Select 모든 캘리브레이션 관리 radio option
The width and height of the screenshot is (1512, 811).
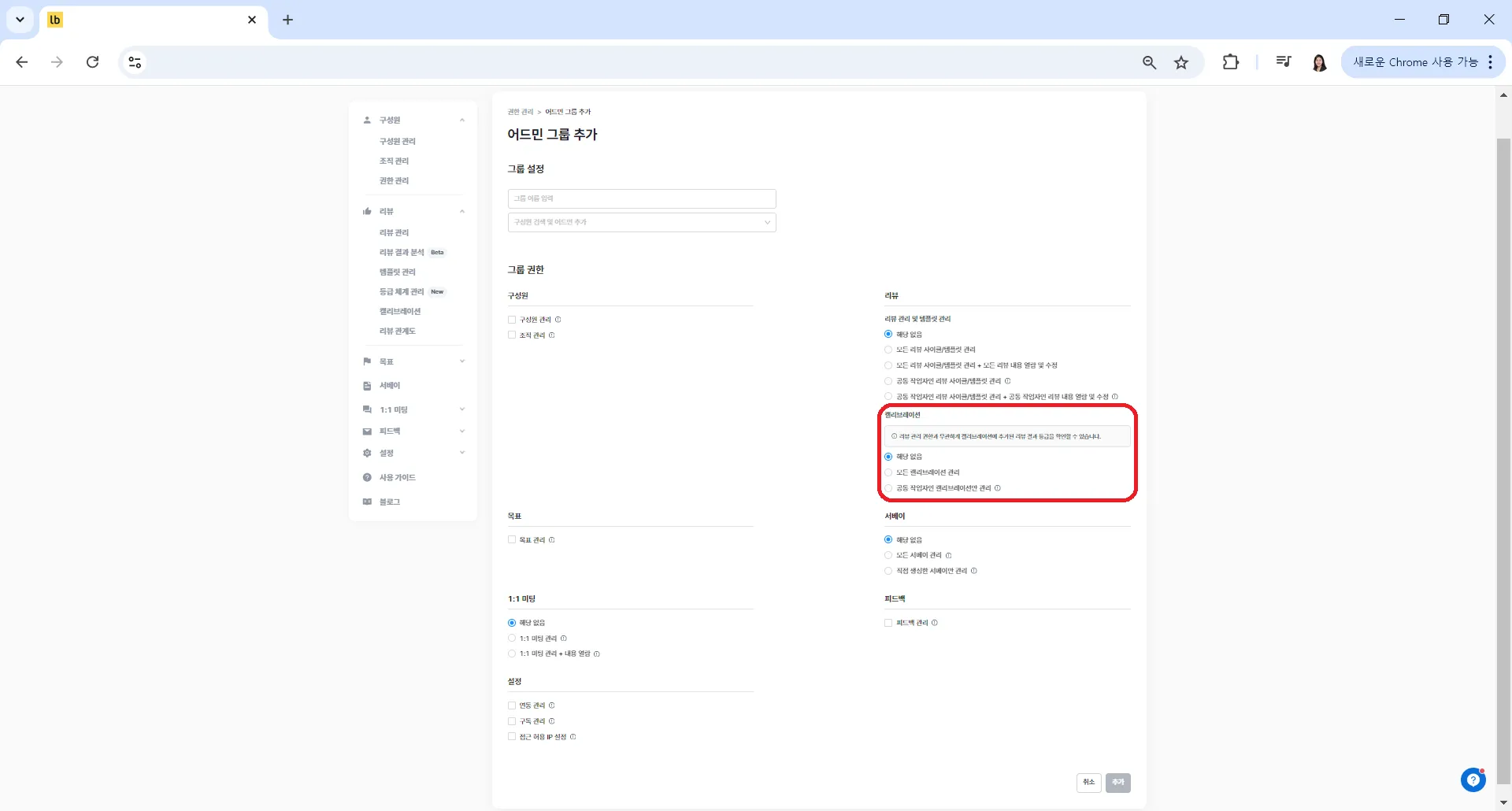[x=888, y=472]
